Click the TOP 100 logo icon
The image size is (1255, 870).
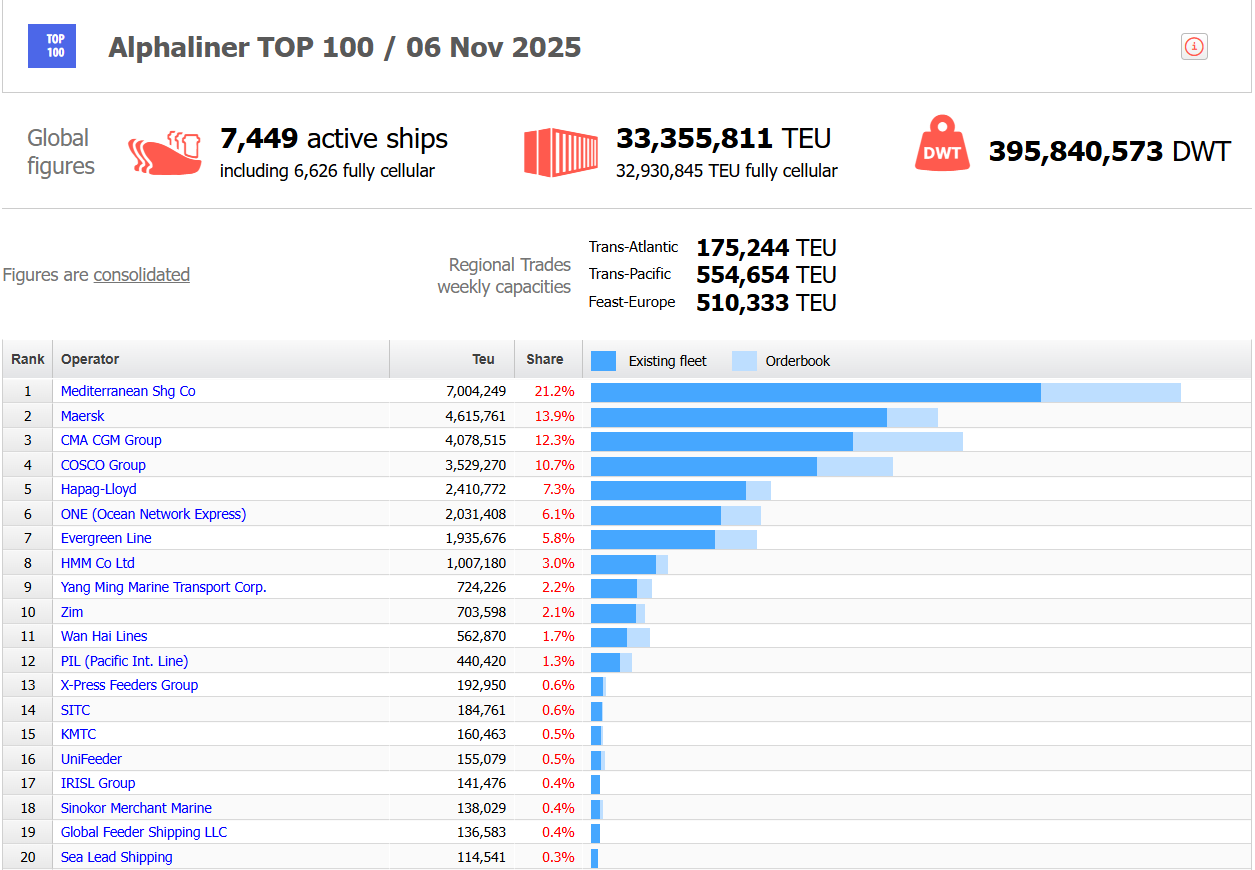pyautogui.click(x=51, y=46)
